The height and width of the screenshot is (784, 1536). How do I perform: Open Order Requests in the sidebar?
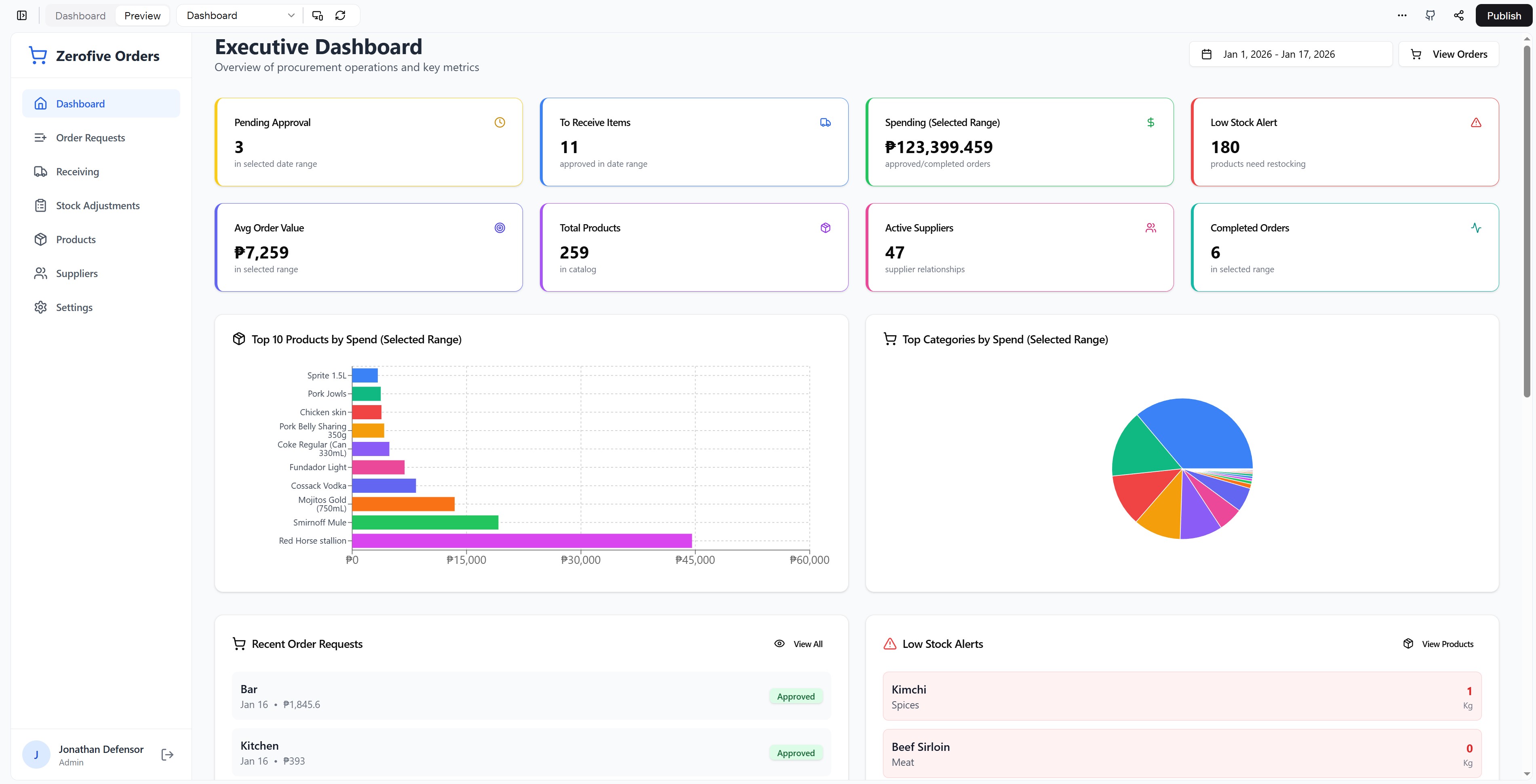[x=101, y=138]
